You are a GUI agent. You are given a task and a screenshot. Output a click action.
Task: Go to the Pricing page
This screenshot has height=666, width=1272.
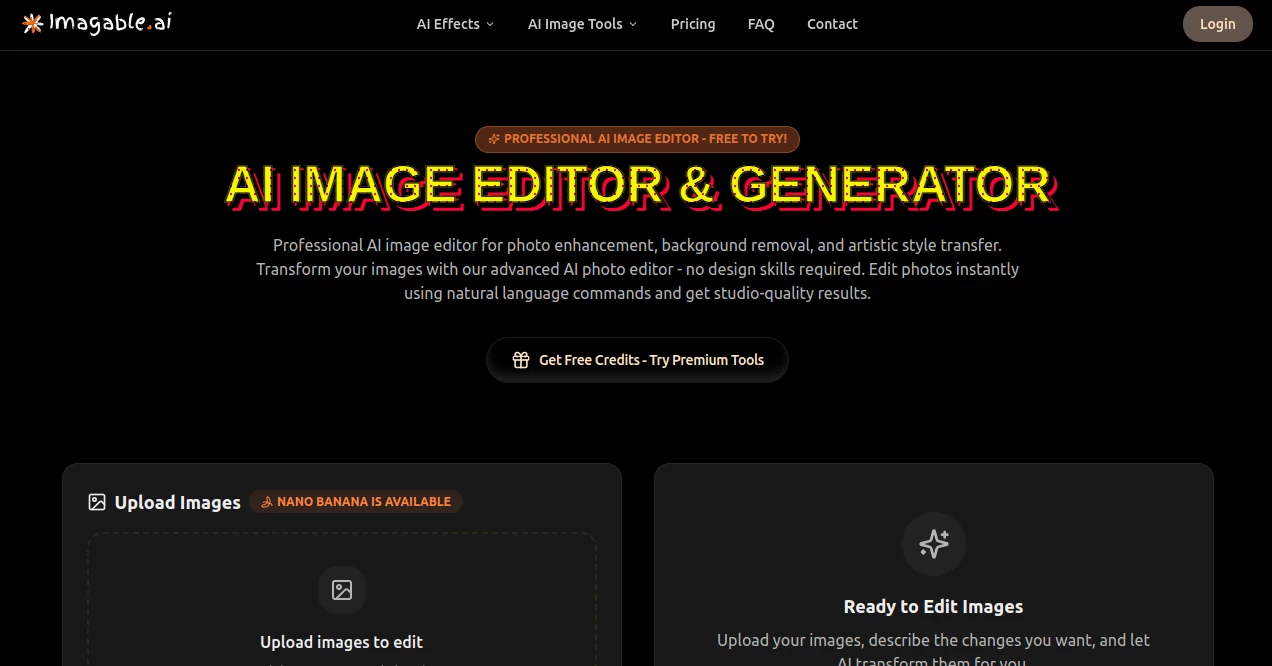(693, 24)
